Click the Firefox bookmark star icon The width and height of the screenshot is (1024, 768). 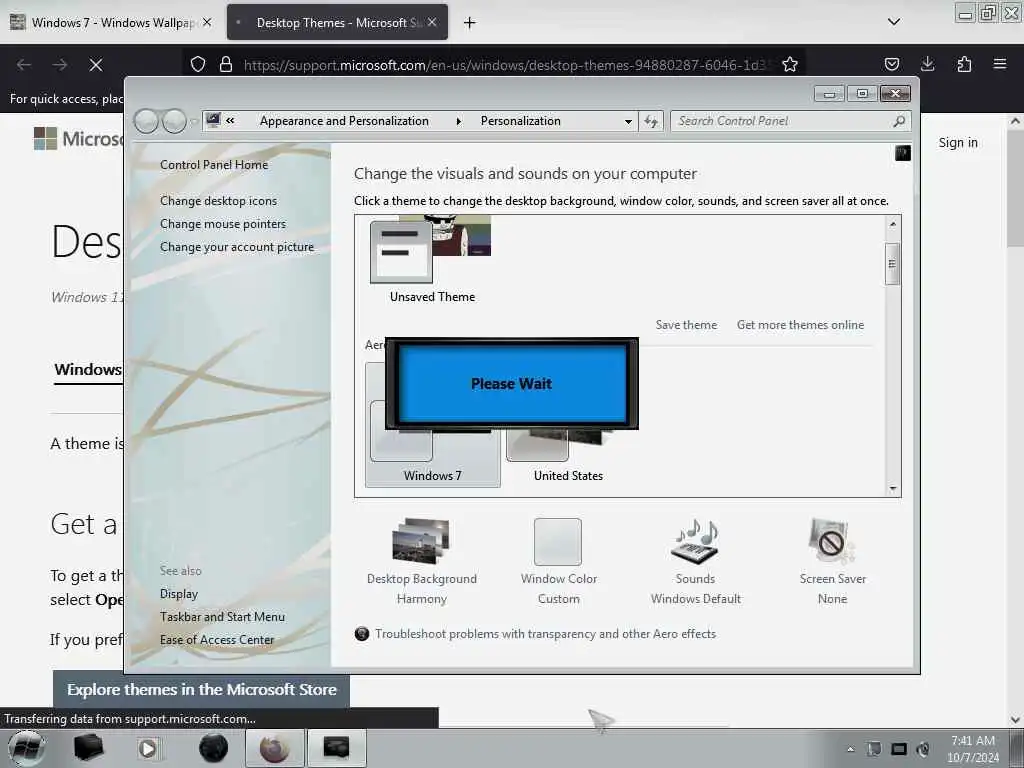click(790, 65)
